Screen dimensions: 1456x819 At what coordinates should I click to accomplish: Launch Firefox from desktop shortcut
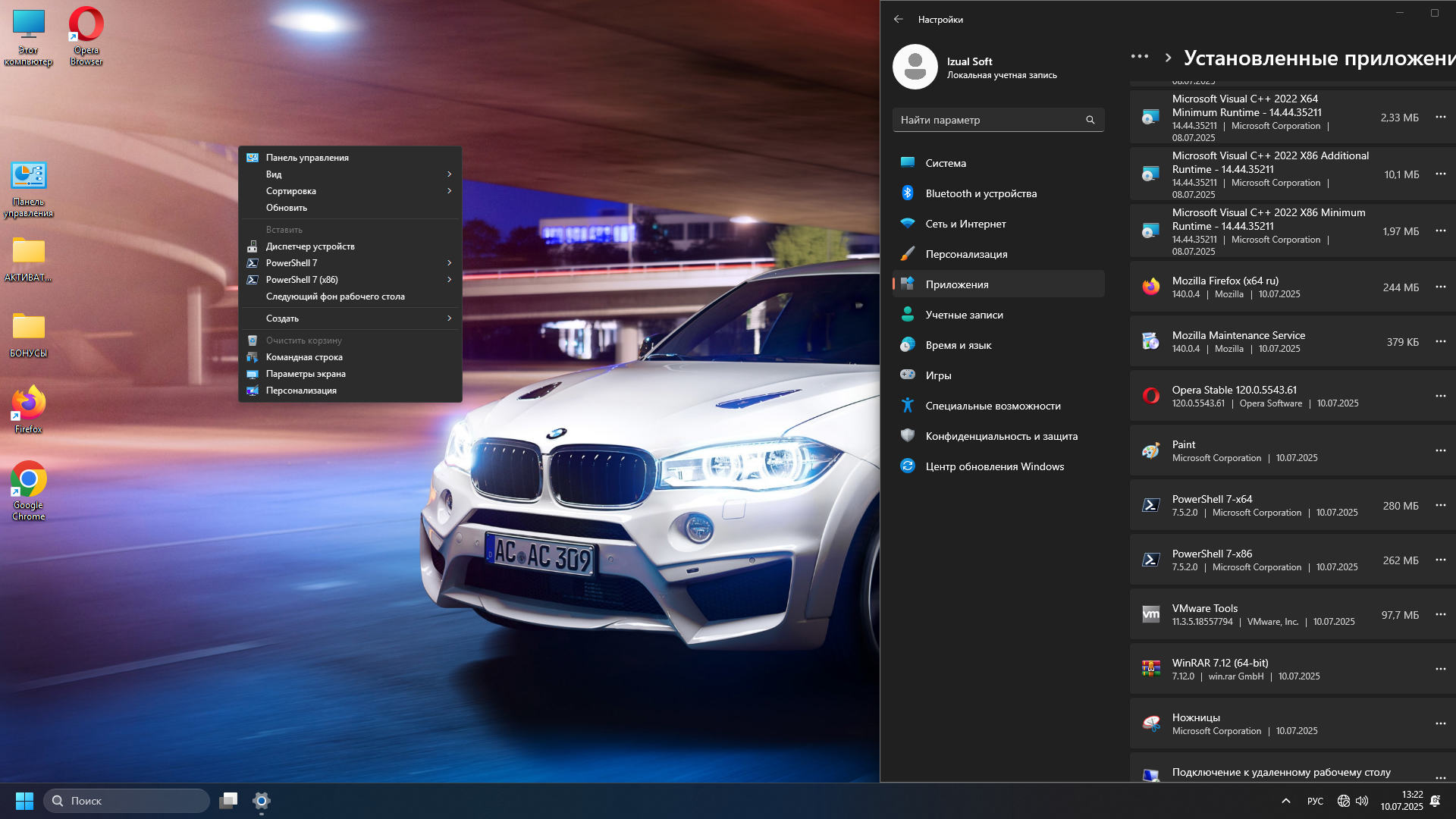coord(28,409)
